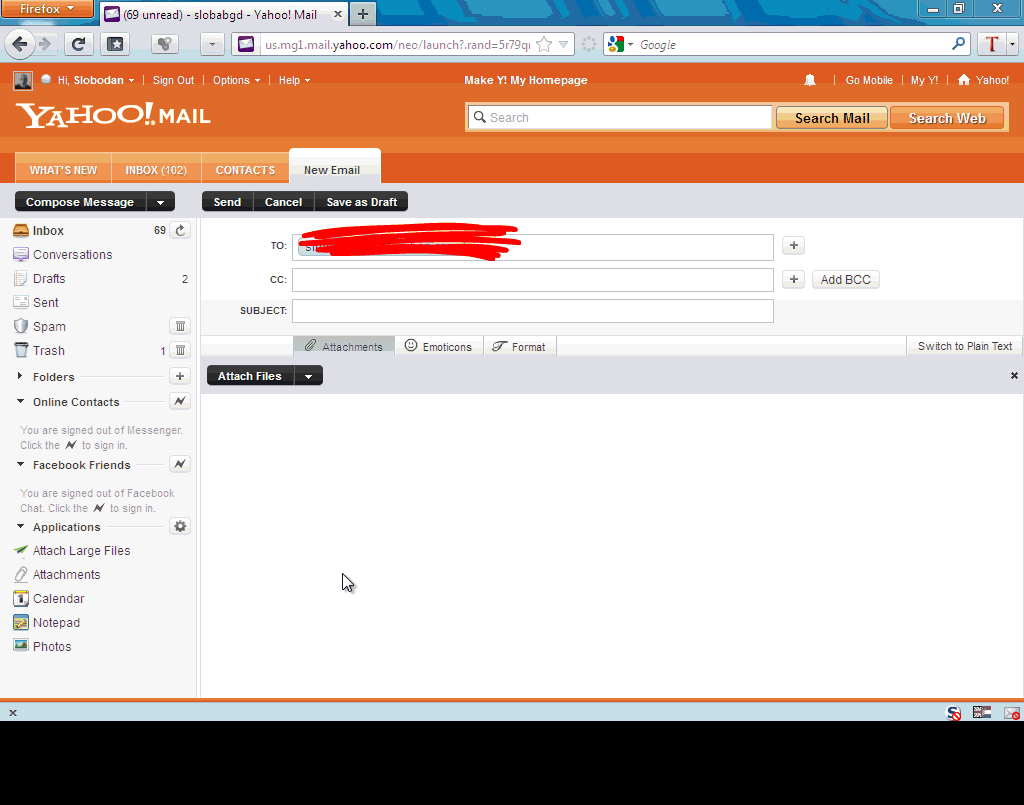
Task: Click the Send button
Action: pos(227,202)
